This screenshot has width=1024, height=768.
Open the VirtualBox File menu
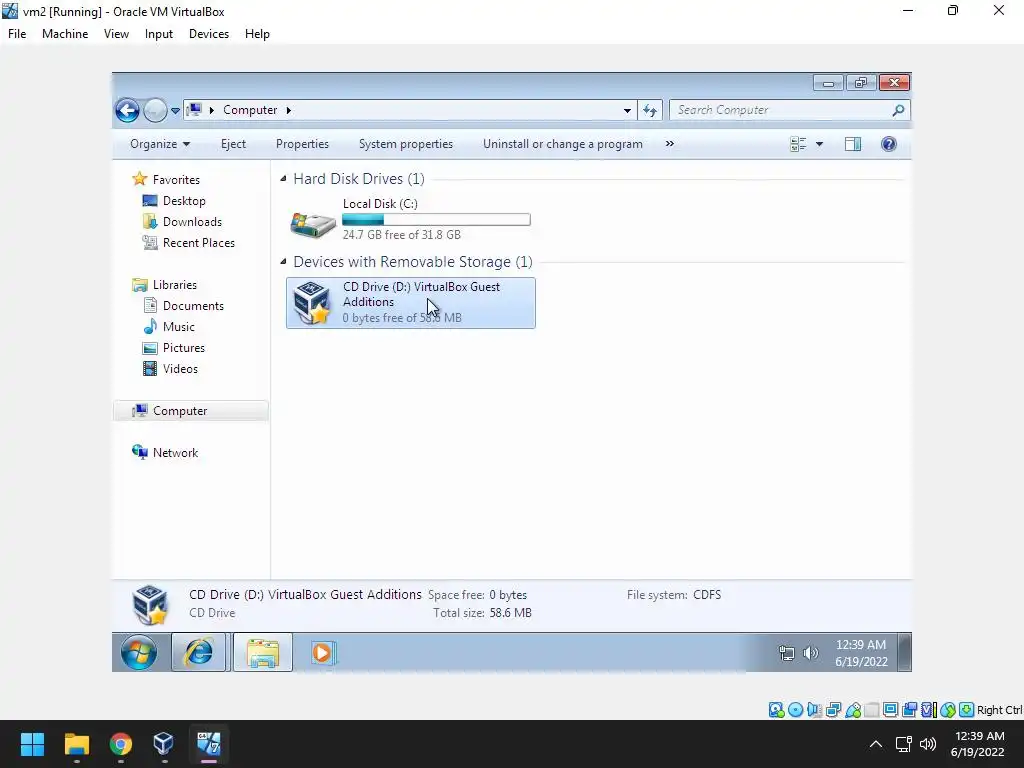pyautogui.click(x=17, y=34)
